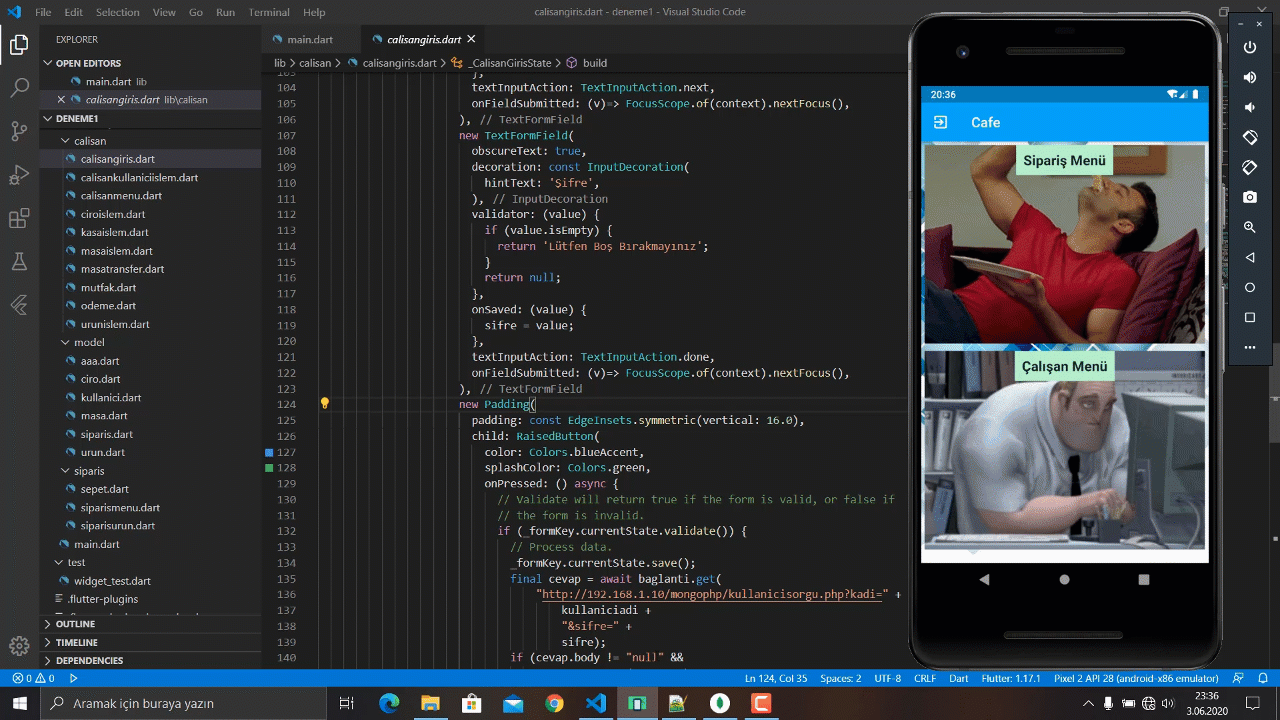The height and width of the screenshot is (720, 1280).
Task: Tap the logout icon in Cafe app bar
Action: click(941, 122)
